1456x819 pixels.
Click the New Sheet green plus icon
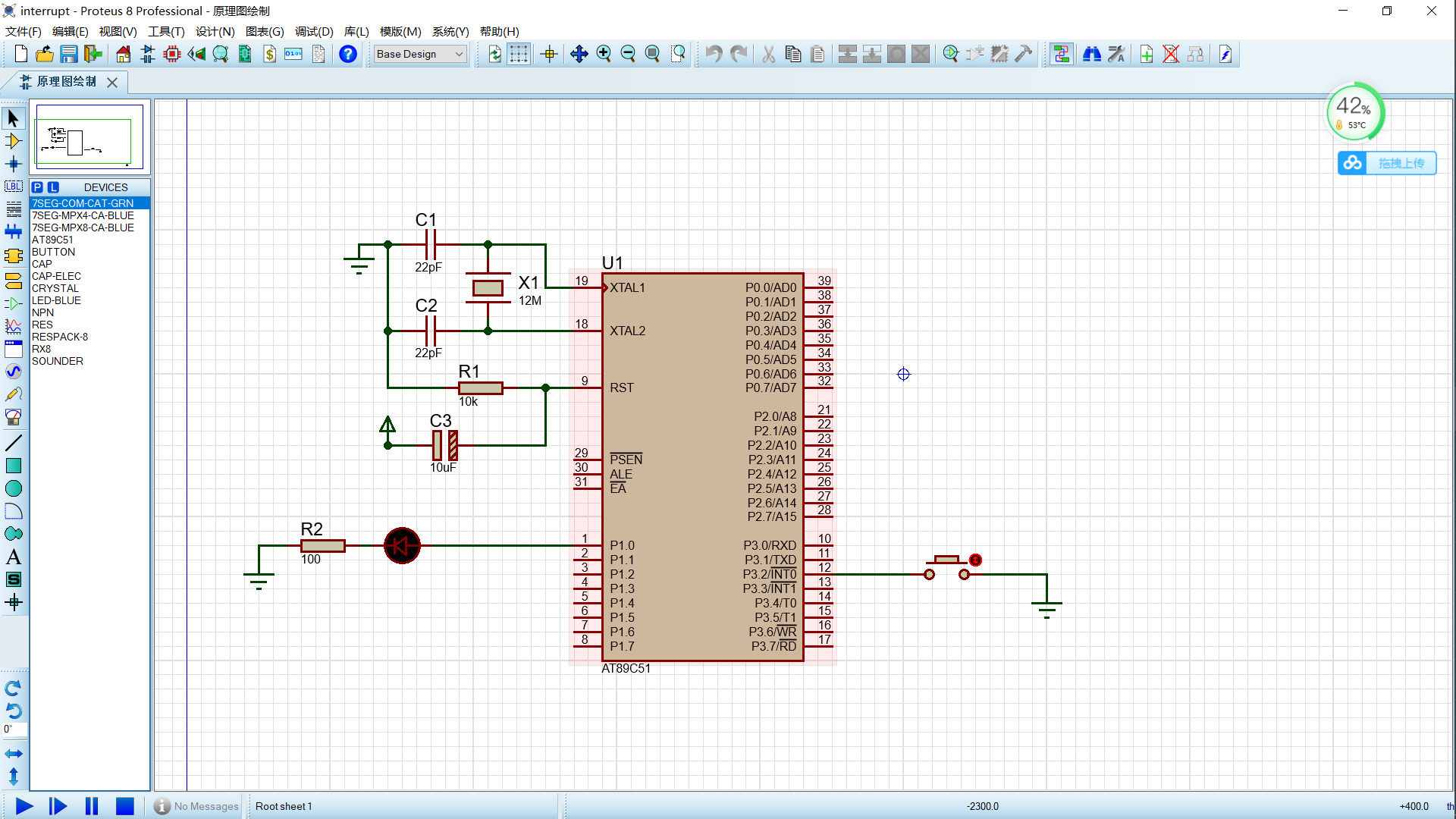pos(1146,54)
